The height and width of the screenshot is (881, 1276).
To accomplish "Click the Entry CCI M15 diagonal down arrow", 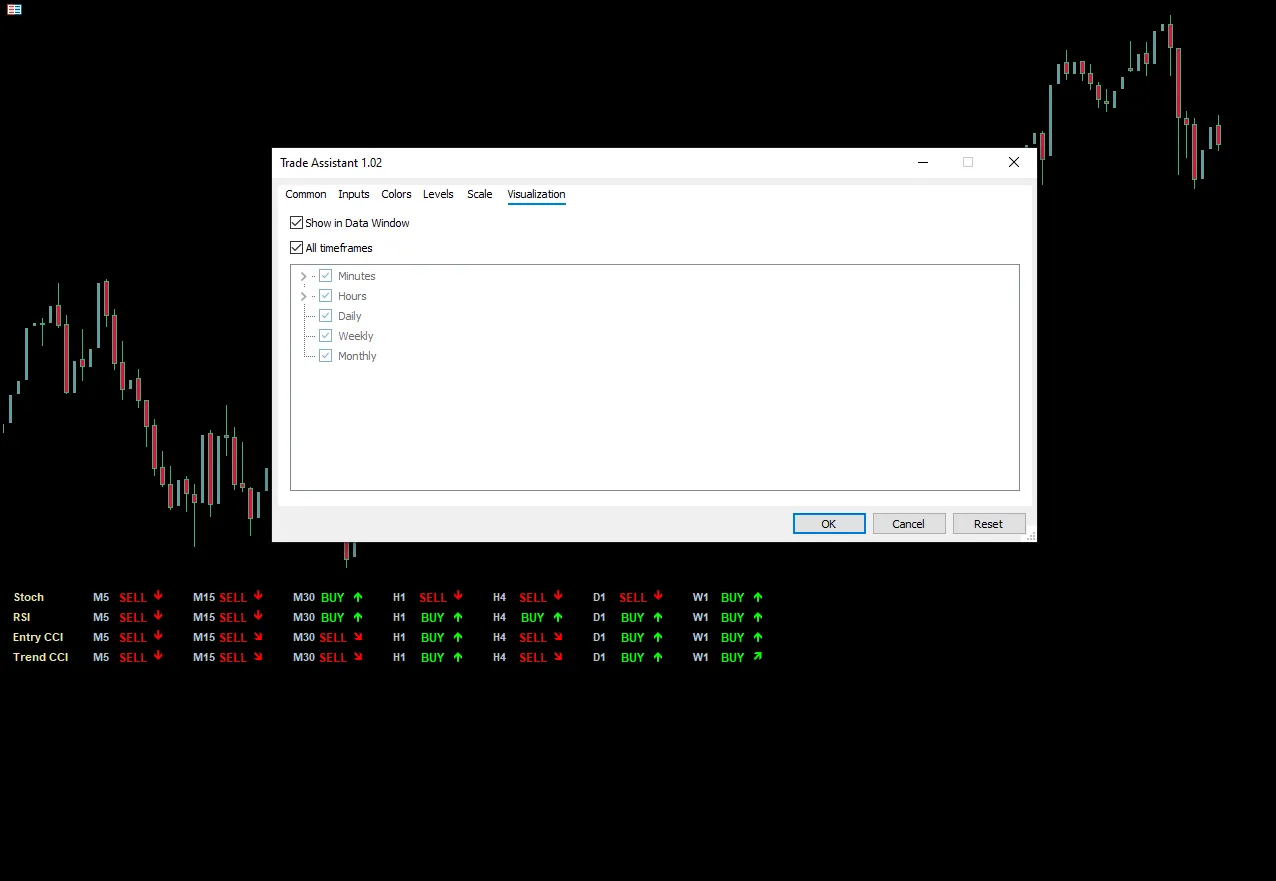I will coord(258,637).
